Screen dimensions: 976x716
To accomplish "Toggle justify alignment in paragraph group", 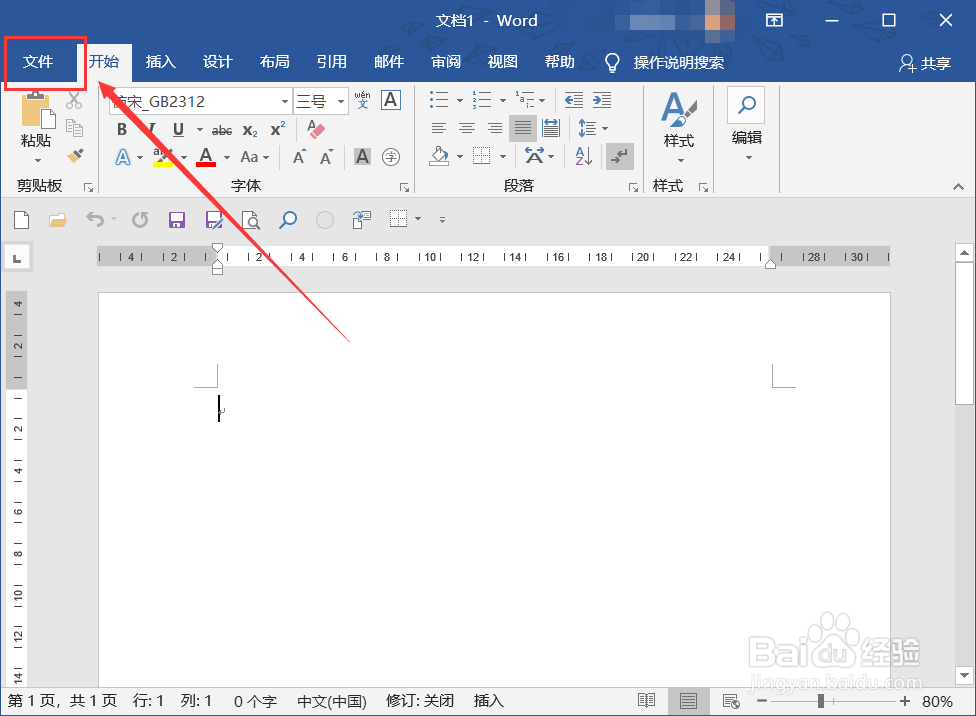I will point(521,128).
